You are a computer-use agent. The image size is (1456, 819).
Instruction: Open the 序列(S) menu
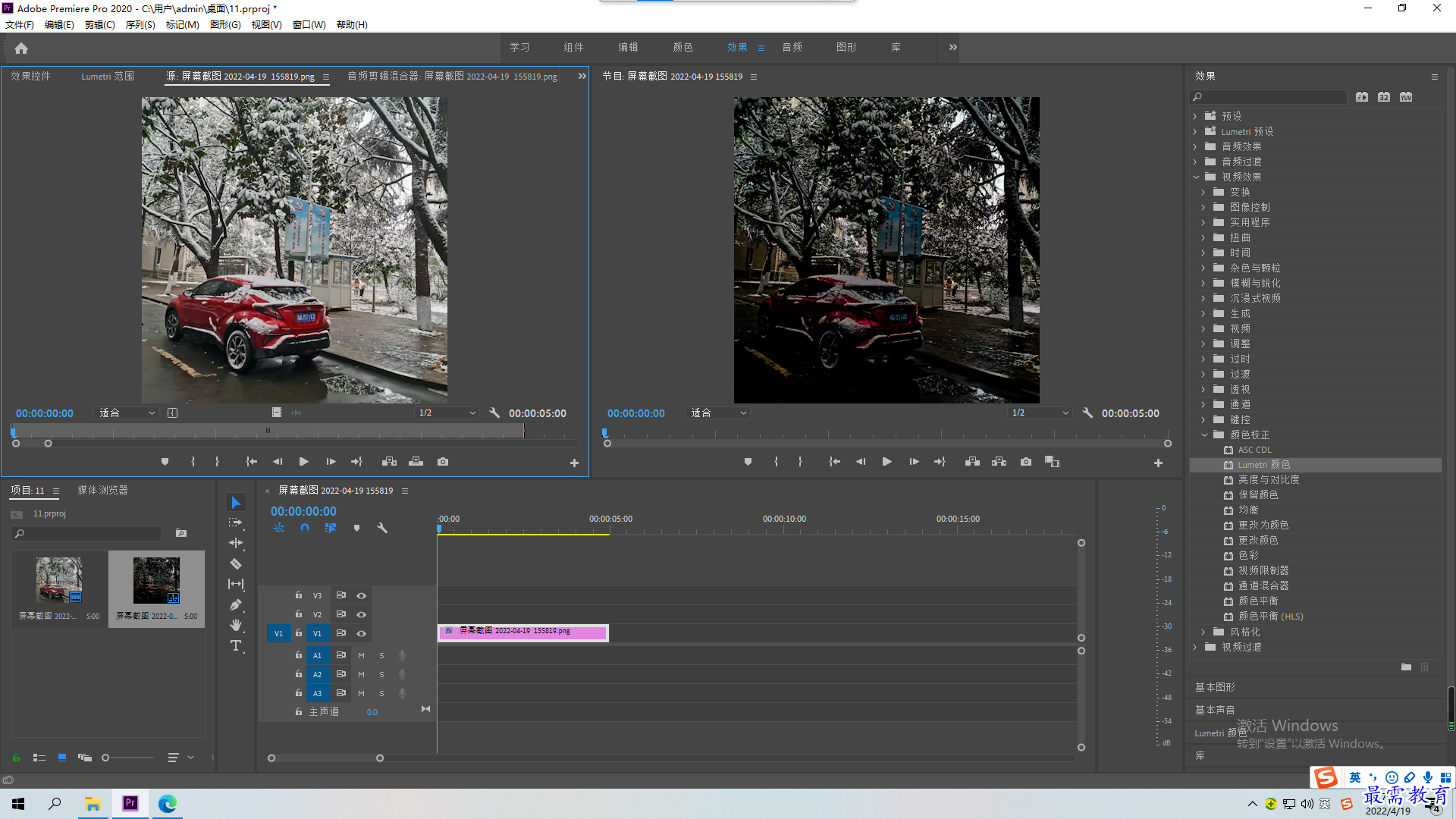click(140, 25)
